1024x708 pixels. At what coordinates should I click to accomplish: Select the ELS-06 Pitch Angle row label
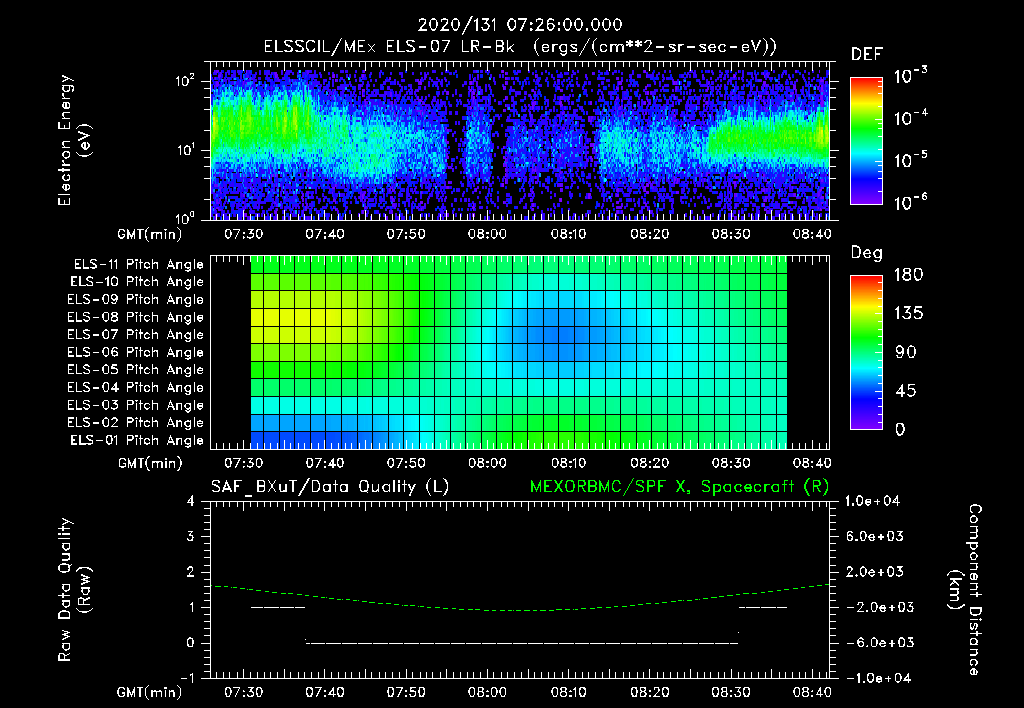(x=136, y=352)
